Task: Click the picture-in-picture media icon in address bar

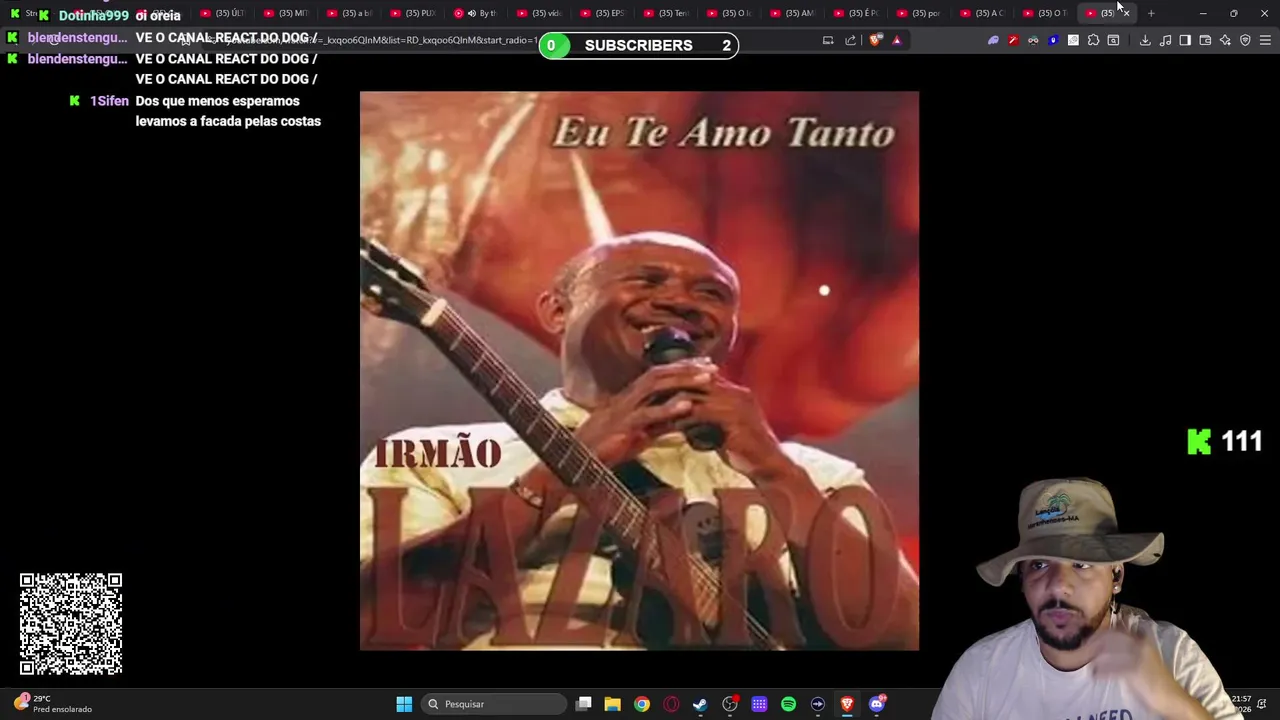Action: click(x=828, y=40)
